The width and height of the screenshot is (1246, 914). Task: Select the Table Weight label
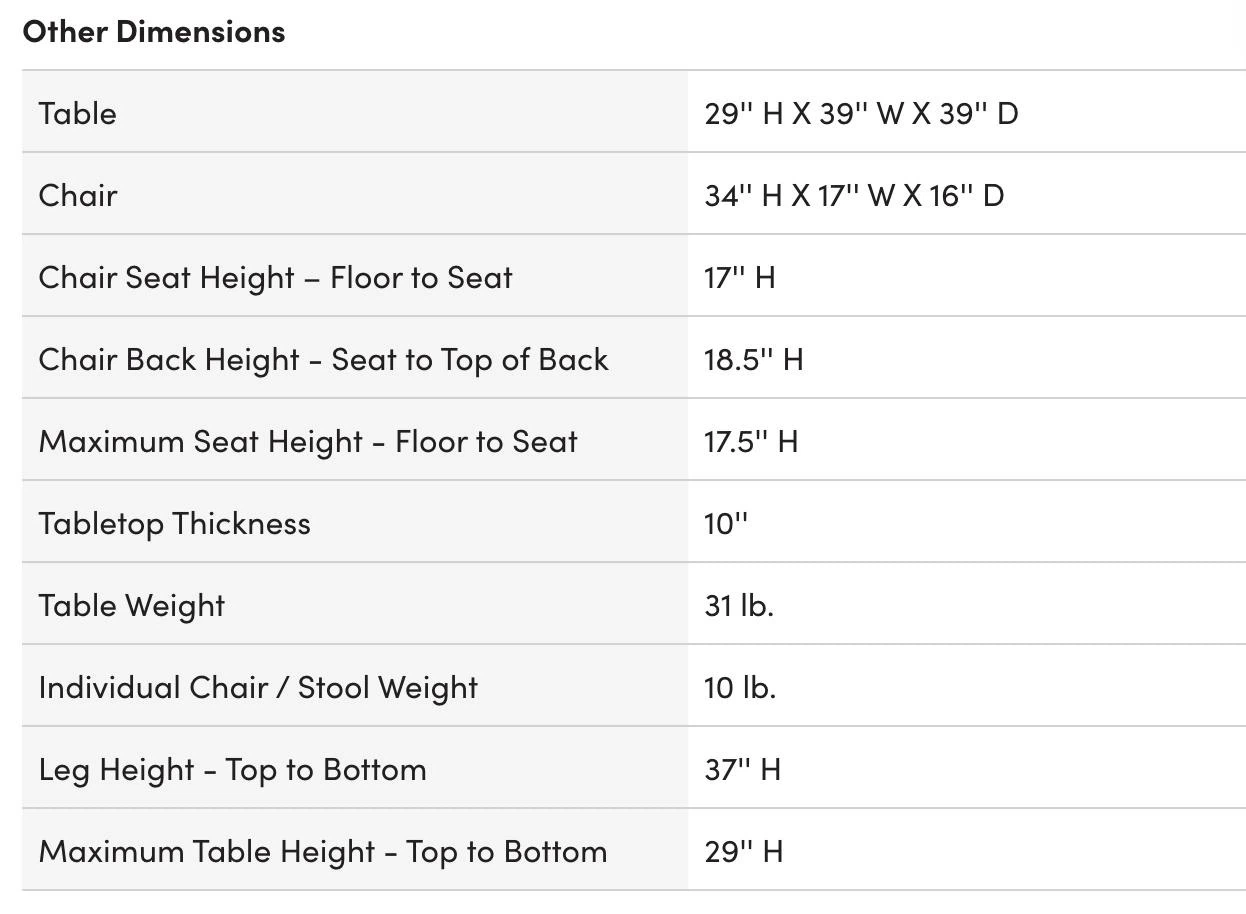coord(132,605)
